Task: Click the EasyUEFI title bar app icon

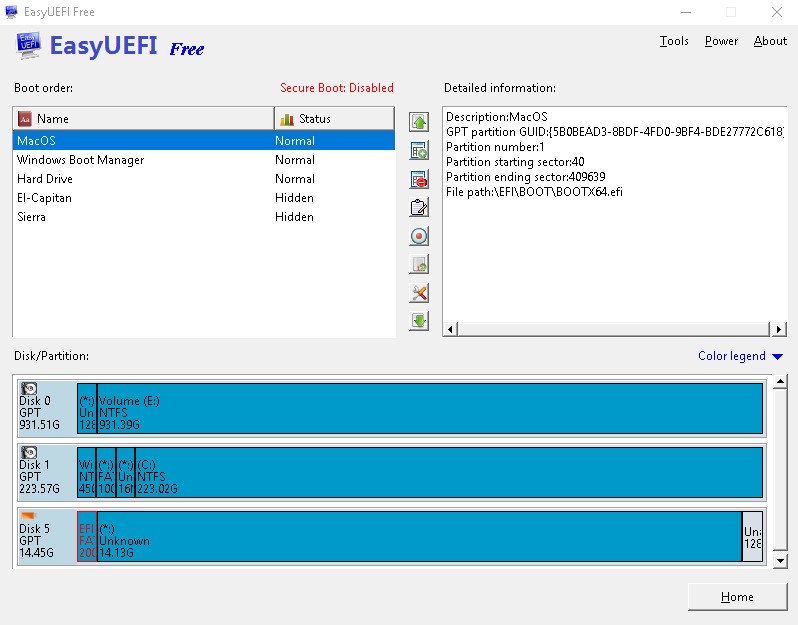Action: click(x=11, y=12)
